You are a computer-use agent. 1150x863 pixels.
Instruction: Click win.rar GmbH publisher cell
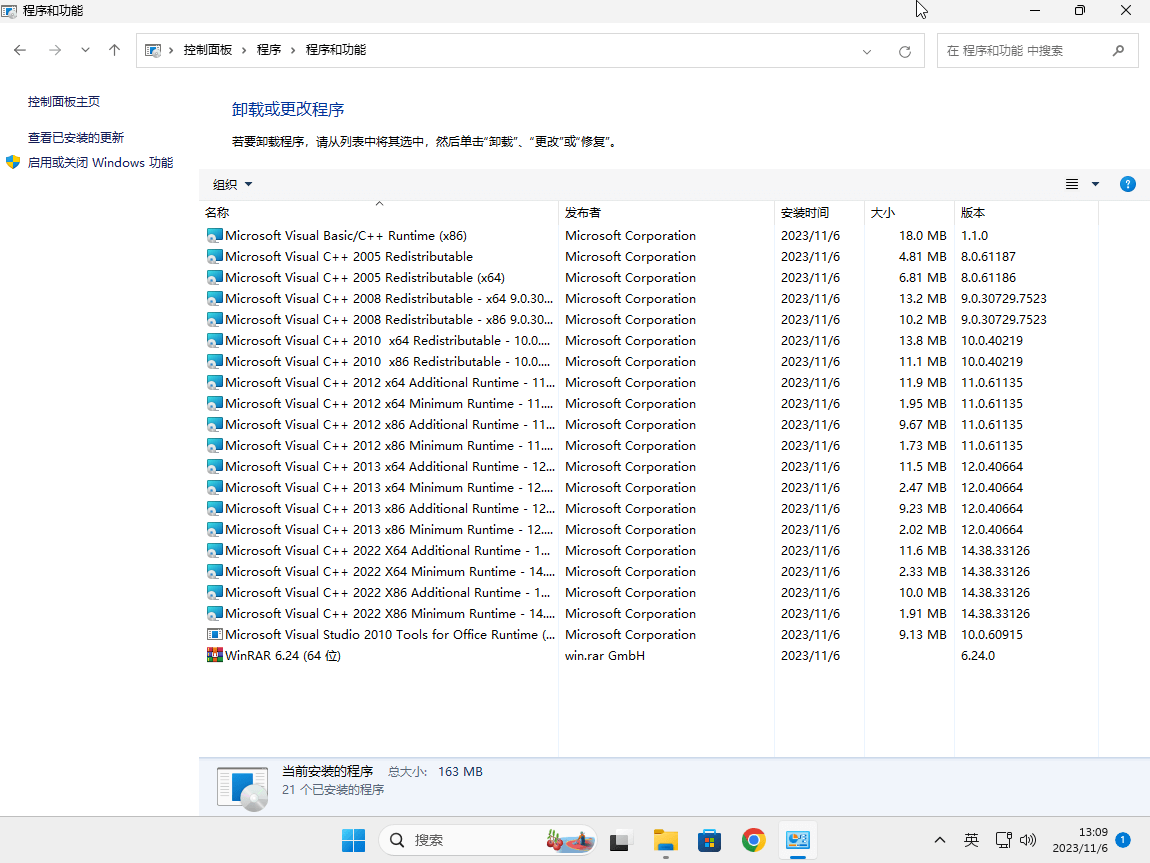coord(605,655)
